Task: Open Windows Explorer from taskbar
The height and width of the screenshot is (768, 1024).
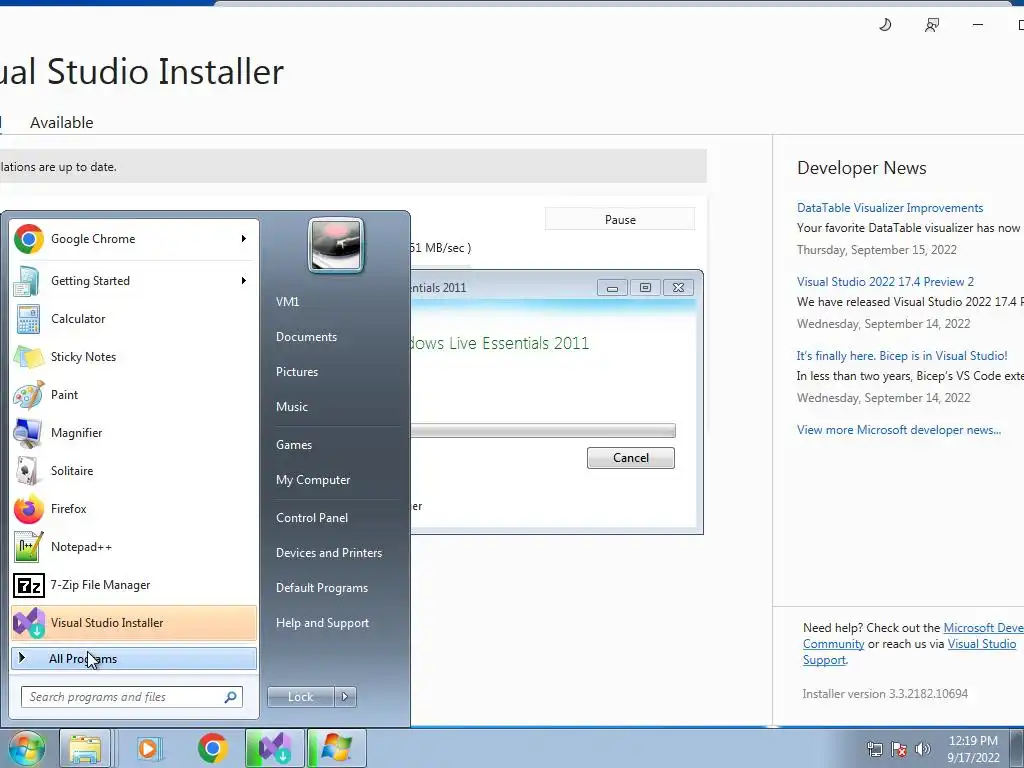Action: point(85,748)
